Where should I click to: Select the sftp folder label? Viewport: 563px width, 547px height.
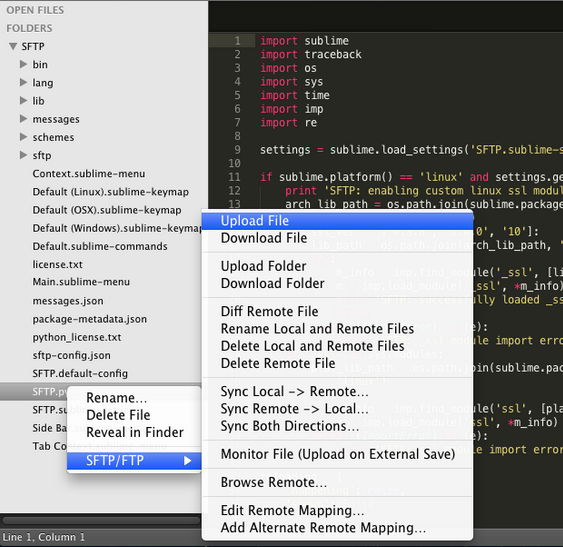tap(42, 156)
